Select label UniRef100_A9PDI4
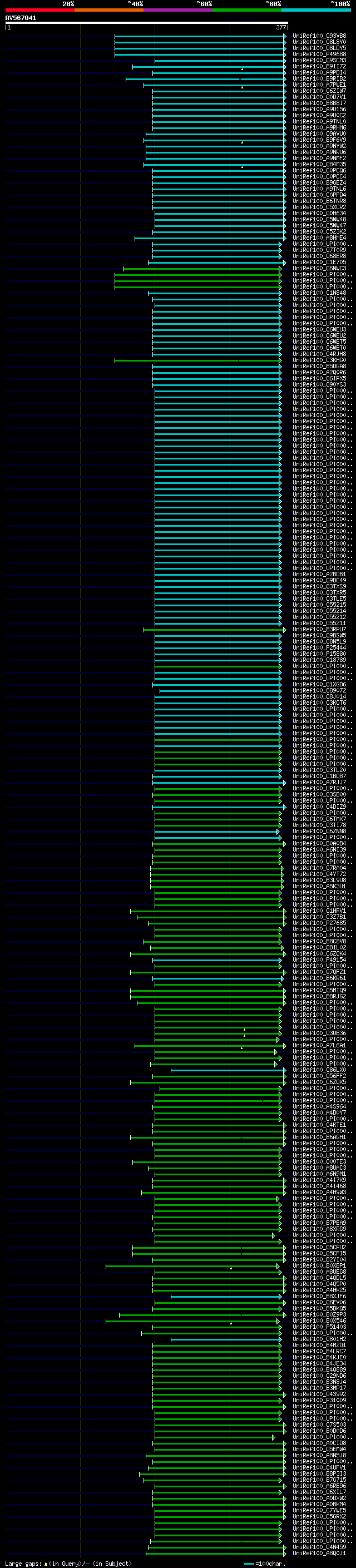356x1568 pixels. pyautogui.click(x=319, y=72)
